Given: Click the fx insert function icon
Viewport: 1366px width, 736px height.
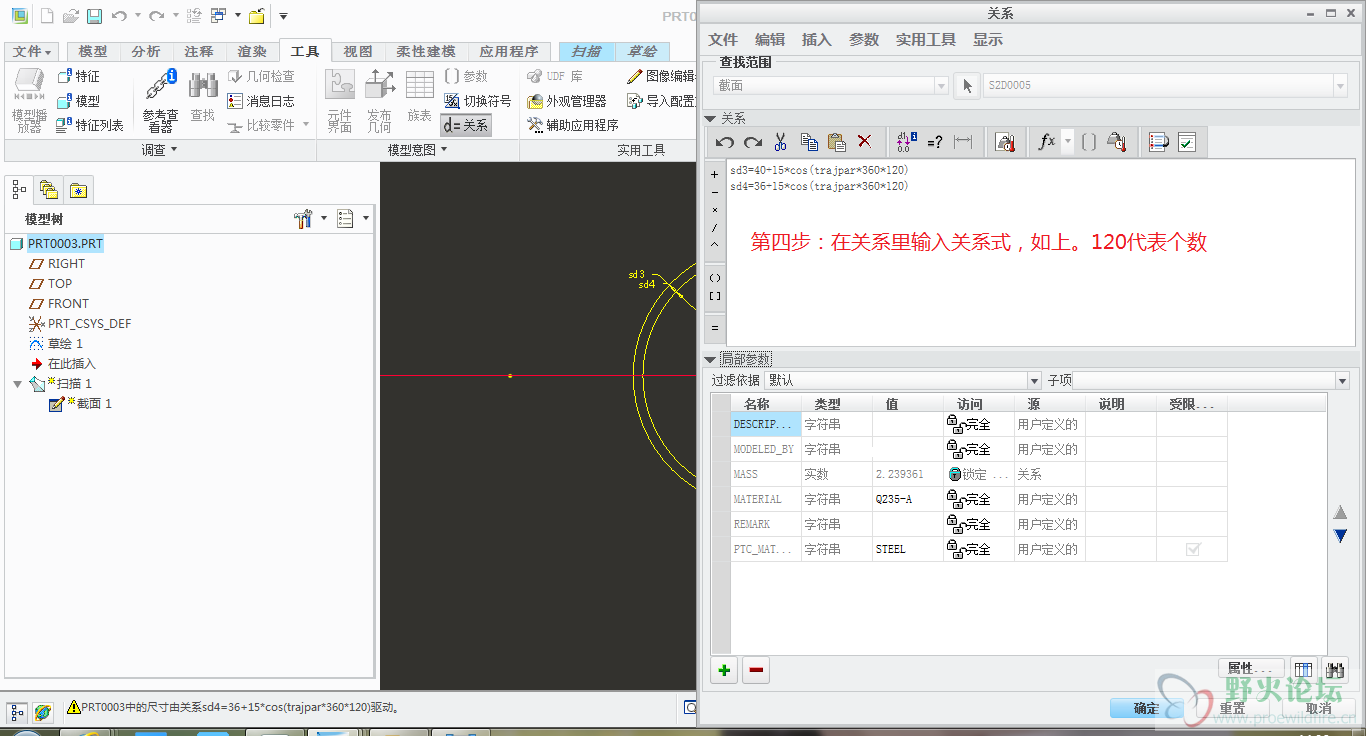Looking at the screenshot, I should coord(1047,142).
